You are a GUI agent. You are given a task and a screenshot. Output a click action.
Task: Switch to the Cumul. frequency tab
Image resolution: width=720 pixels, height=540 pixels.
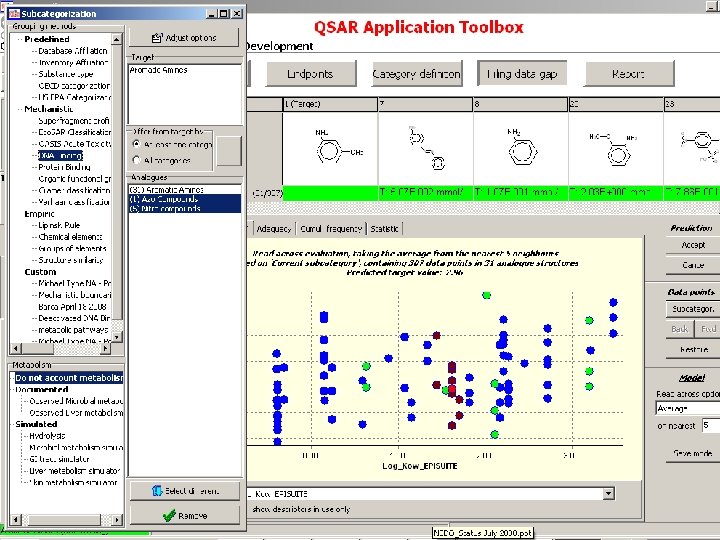tap(331, 228)
